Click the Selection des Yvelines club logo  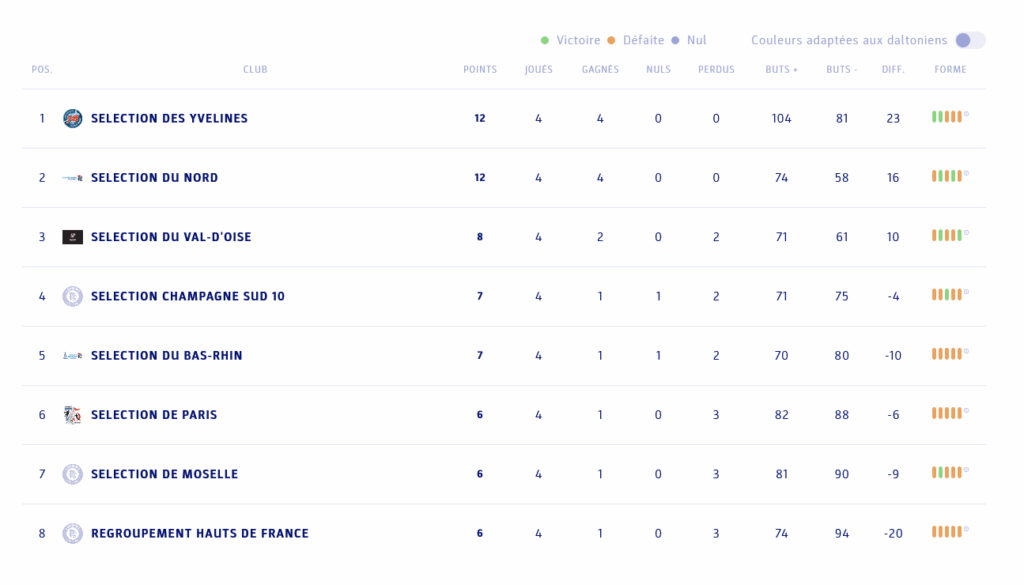click(73, 118)
